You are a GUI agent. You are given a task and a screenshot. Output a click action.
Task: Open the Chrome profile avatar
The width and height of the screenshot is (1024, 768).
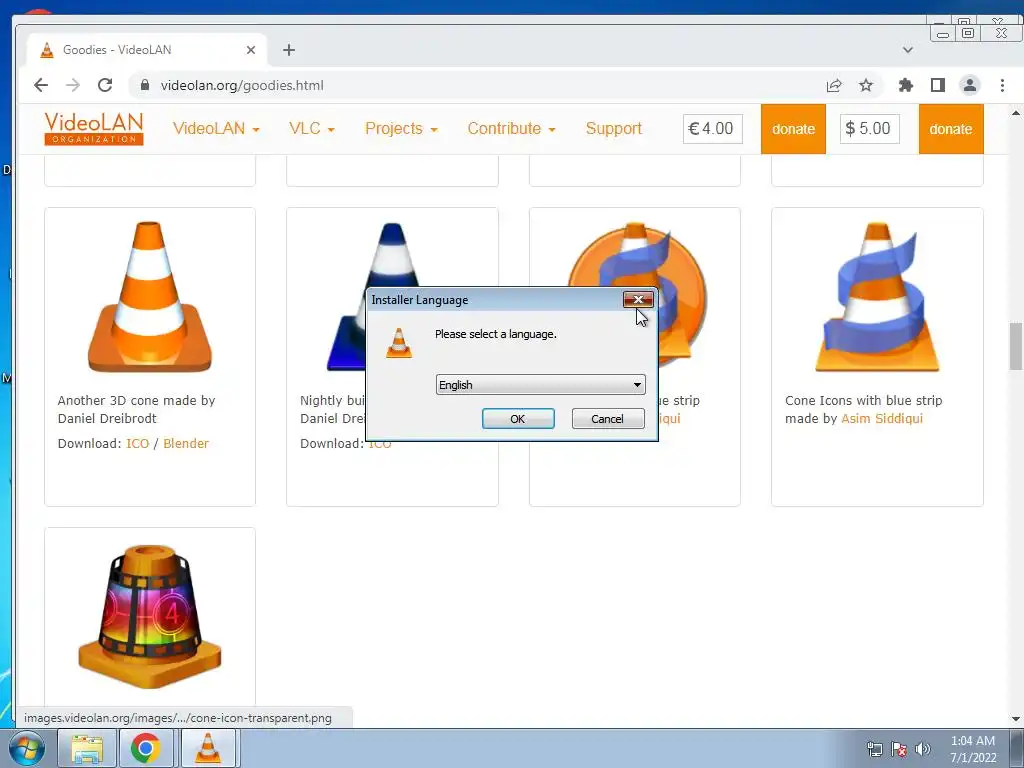pos(970,85)
